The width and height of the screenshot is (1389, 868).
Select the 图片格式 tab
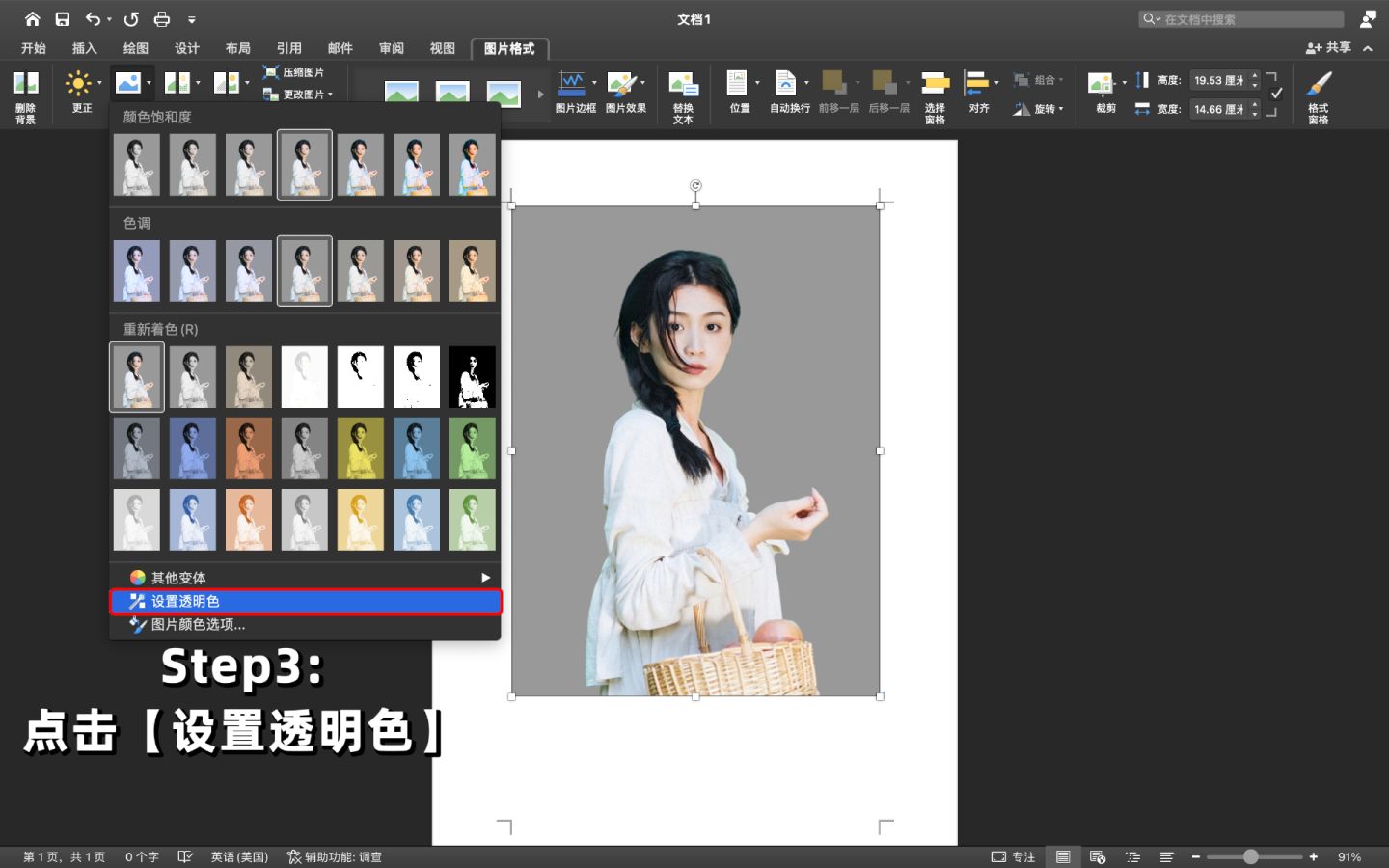509,48
